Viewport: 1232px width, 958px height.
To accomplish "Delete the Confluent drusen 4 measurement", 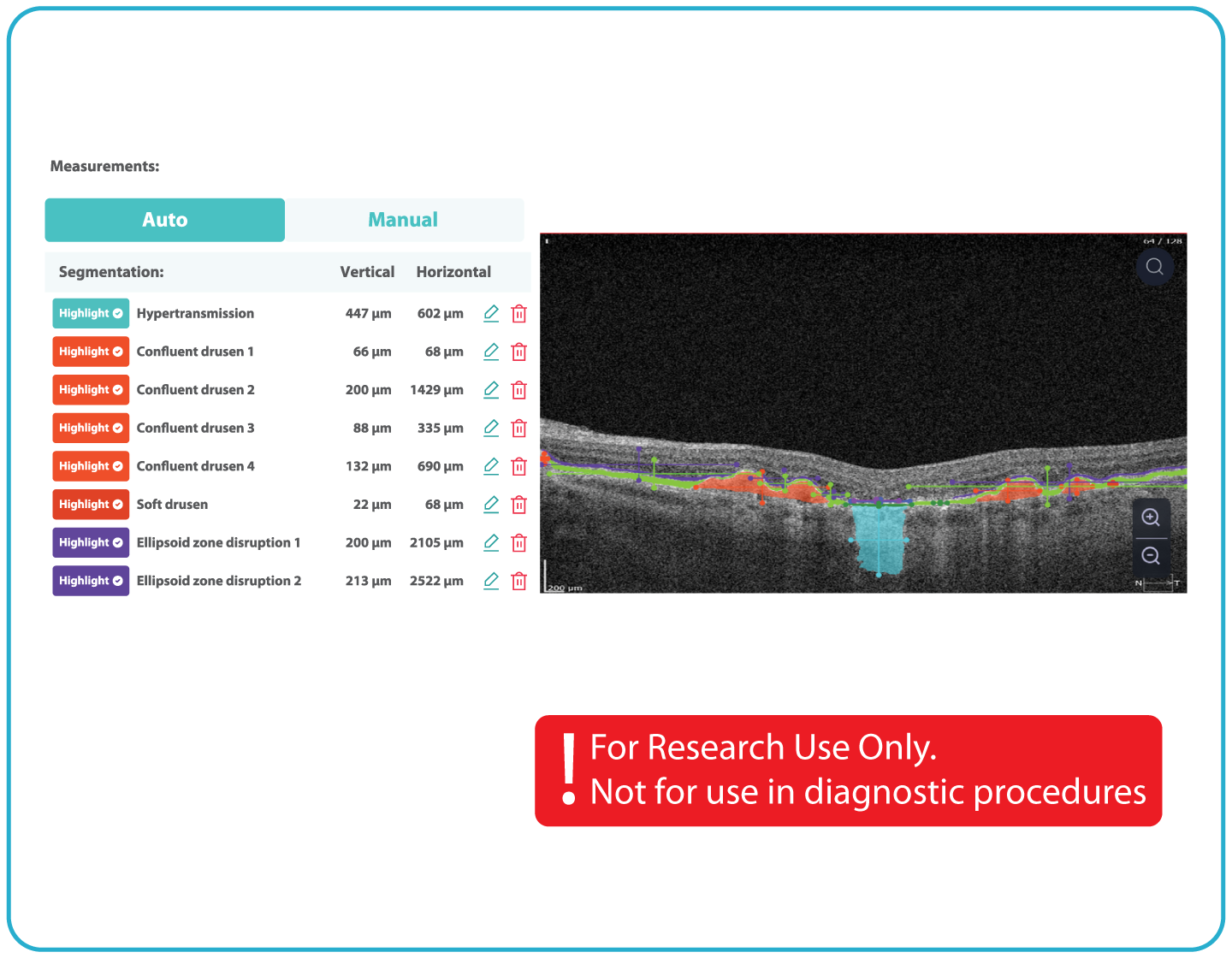I will pyautogui.click(x=519, y=466).
